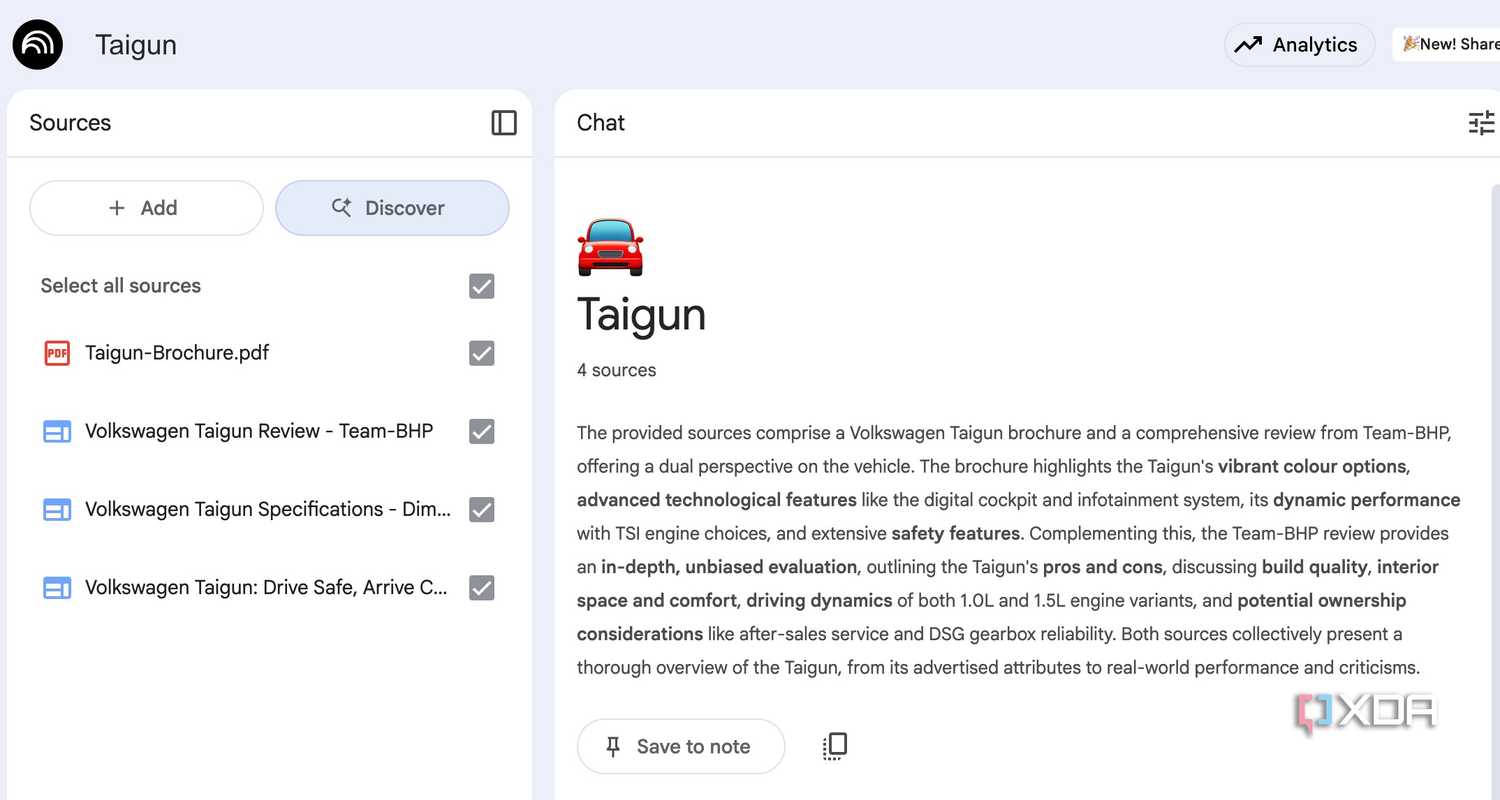Click the Add source button

pos(146,208)
